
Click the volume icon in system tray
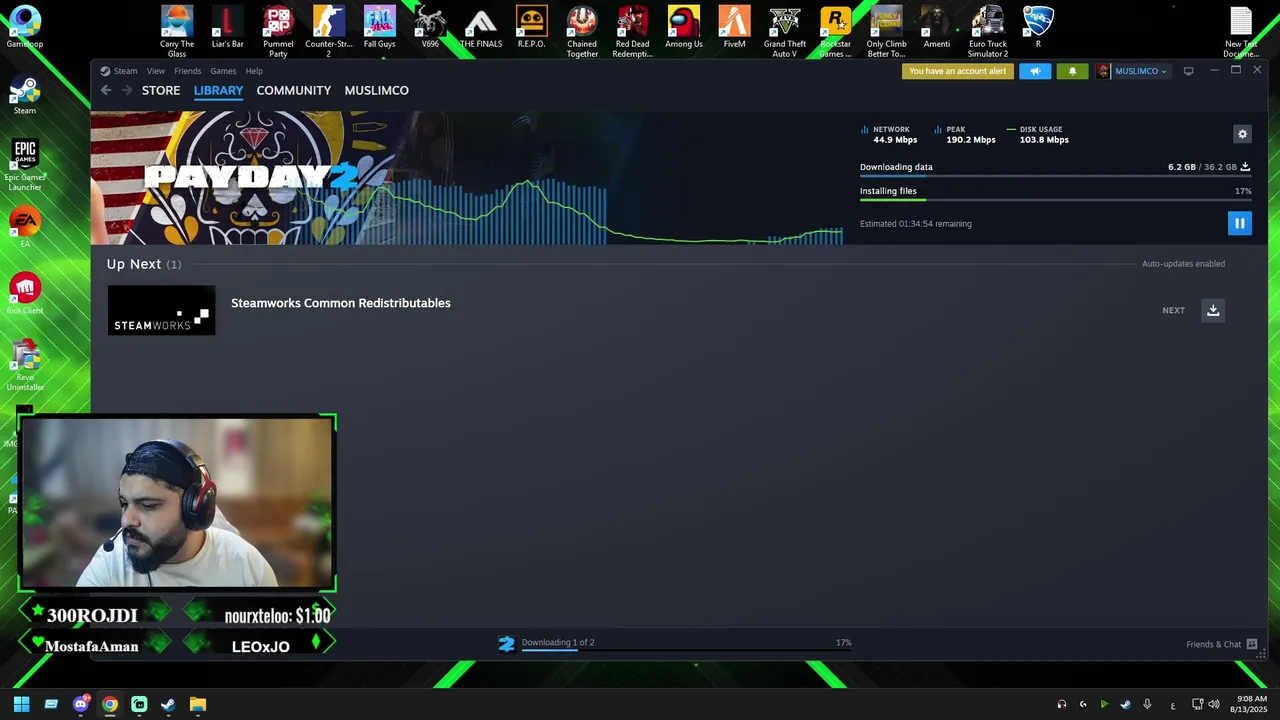1214,704
